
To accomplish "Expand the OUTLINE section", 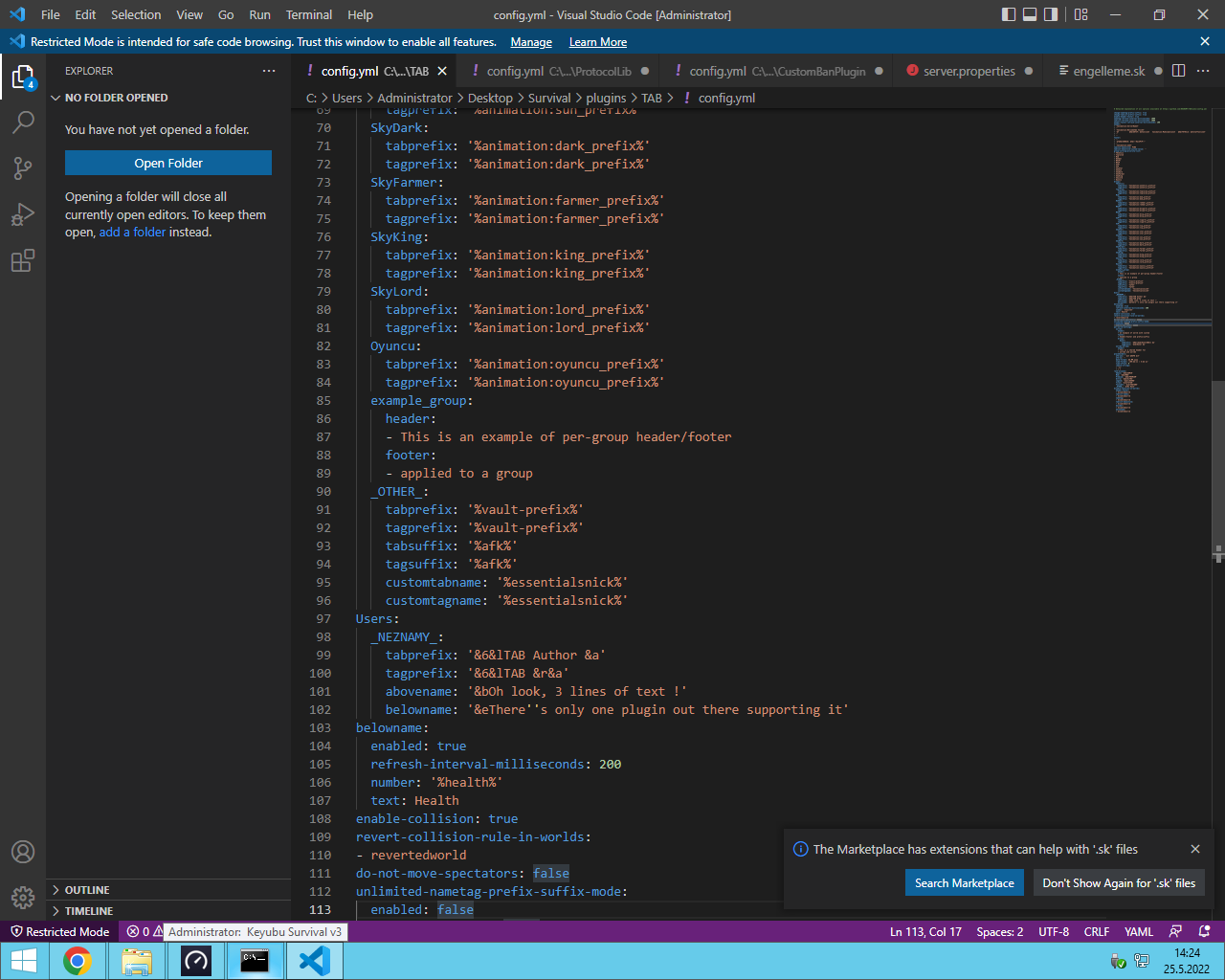I will (x=168, y=890).
